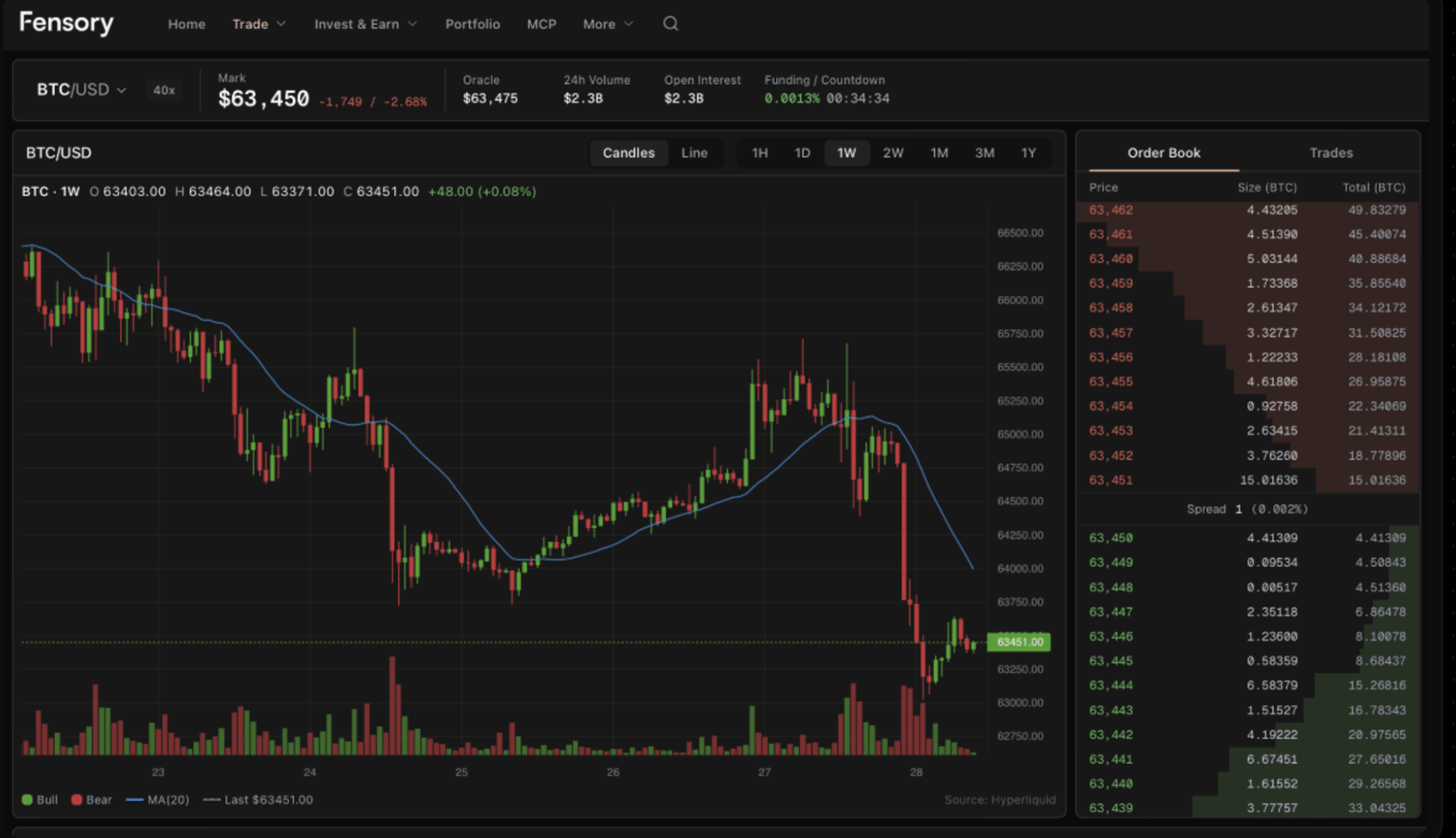Expand the Invest & Earn menu

[x=365, y=24]
